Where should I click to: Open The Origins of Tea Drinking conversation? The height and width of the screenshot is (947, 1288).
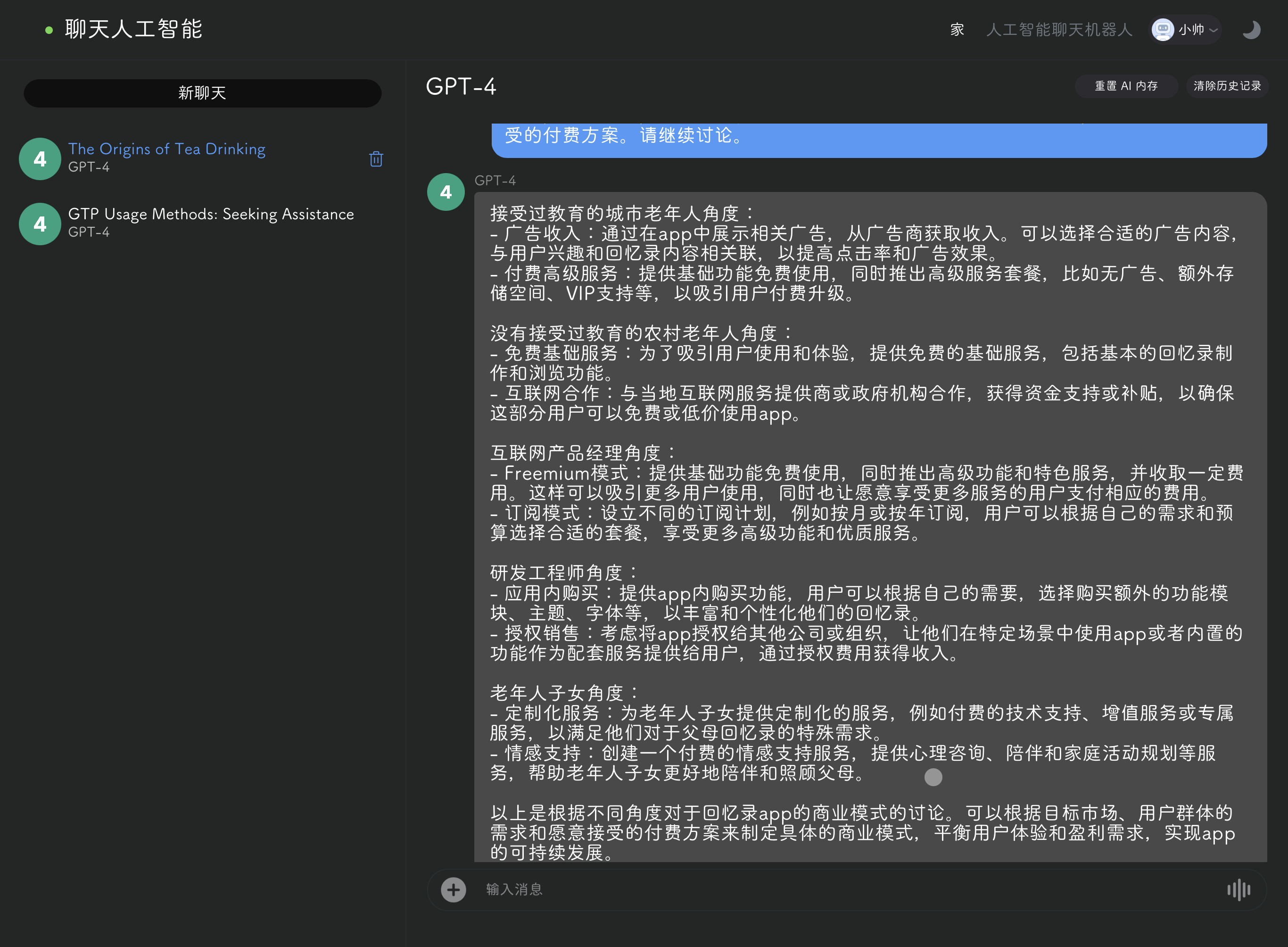(x=167, y=150)
